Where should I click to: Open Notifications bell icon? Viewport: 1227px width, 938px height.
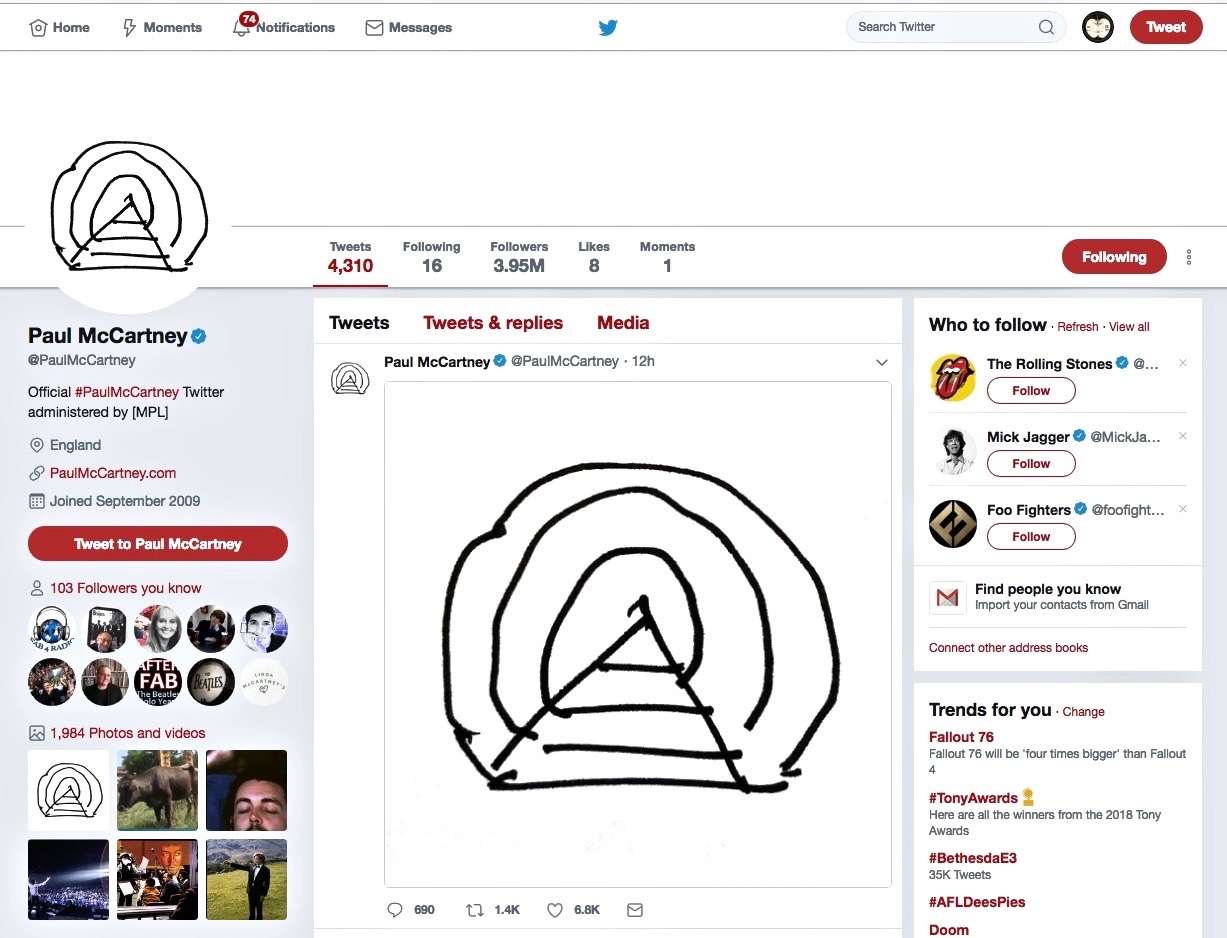click(242, 27)
